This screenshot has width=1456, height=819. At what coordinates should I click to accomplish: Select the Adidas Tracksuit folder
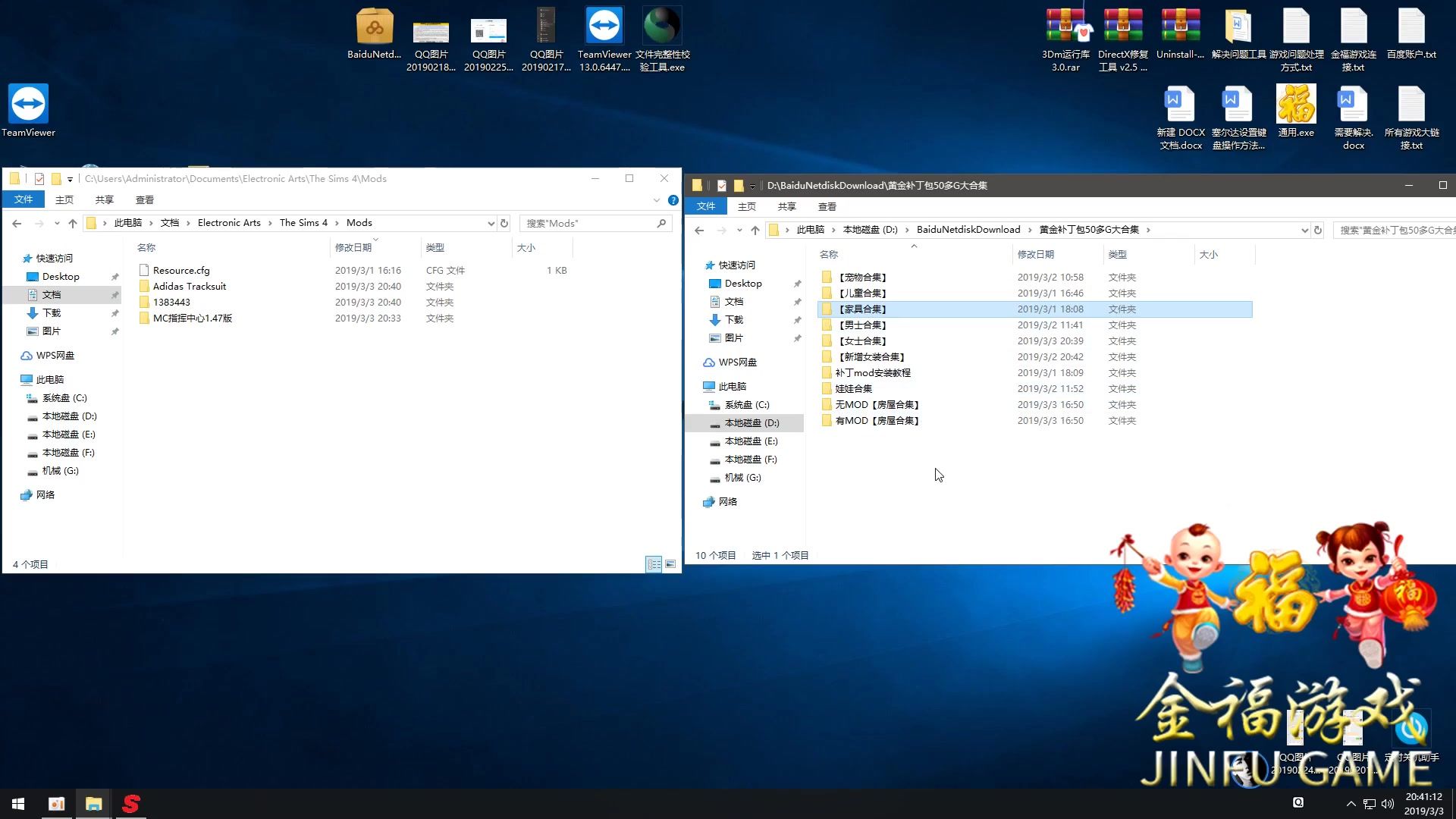click(x=190, y=287)
